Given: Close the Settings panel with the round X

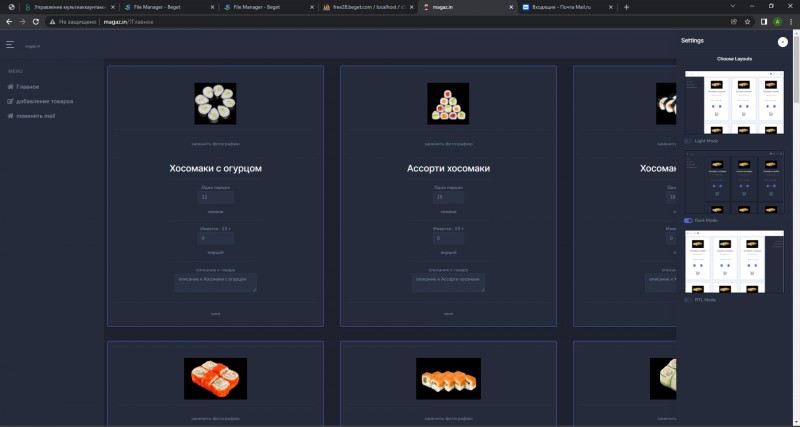Looking at the screenshot, I should [782, 42].
